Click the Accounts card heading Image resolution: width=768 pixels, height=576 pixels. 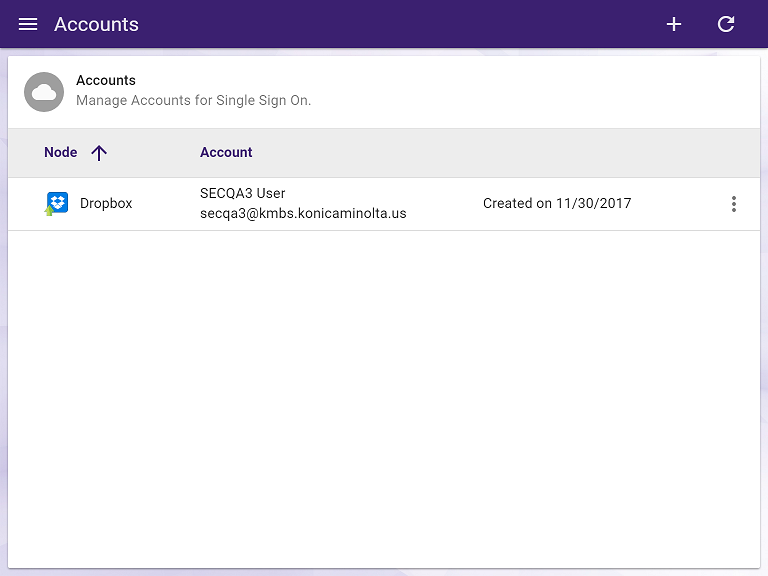coord(106,80)
